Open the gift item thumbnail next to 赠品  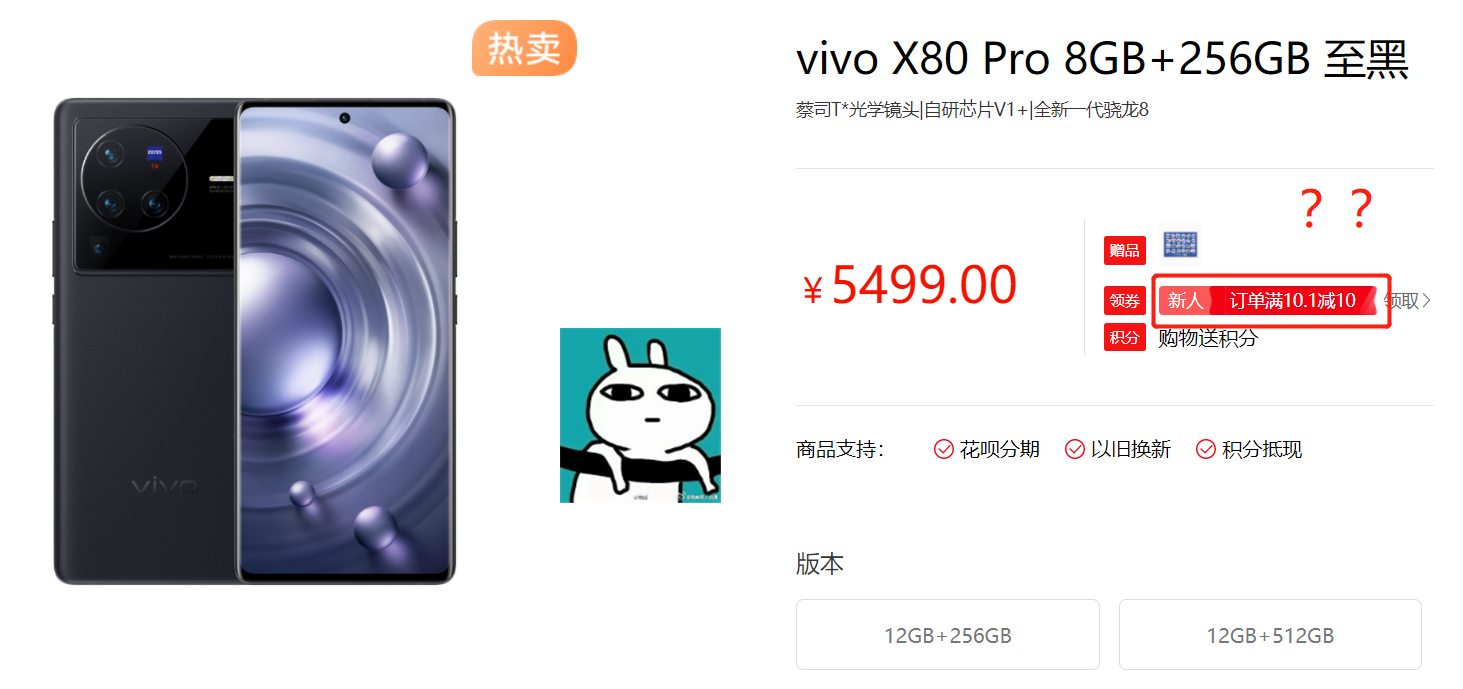point(1180,244)
